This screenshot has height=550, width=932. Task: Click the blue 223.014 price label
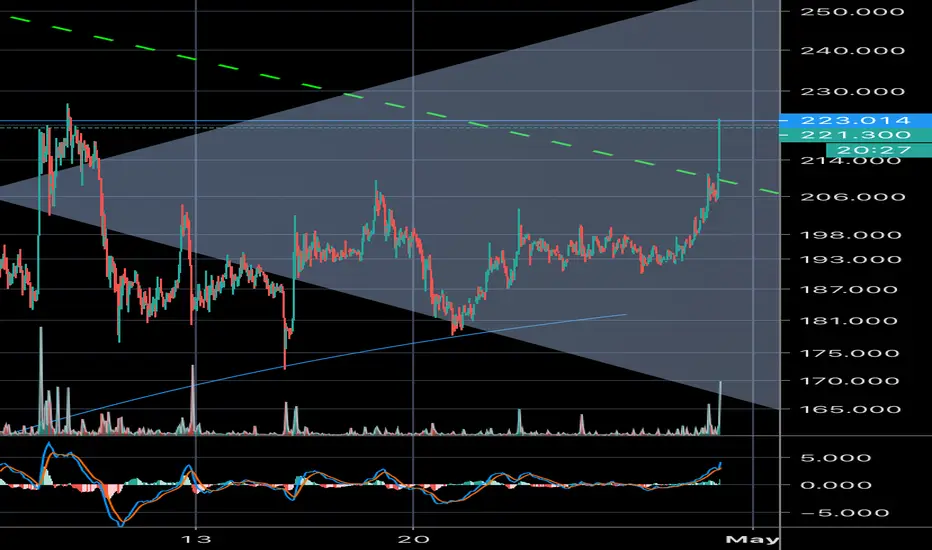click(x=855, y=120)
